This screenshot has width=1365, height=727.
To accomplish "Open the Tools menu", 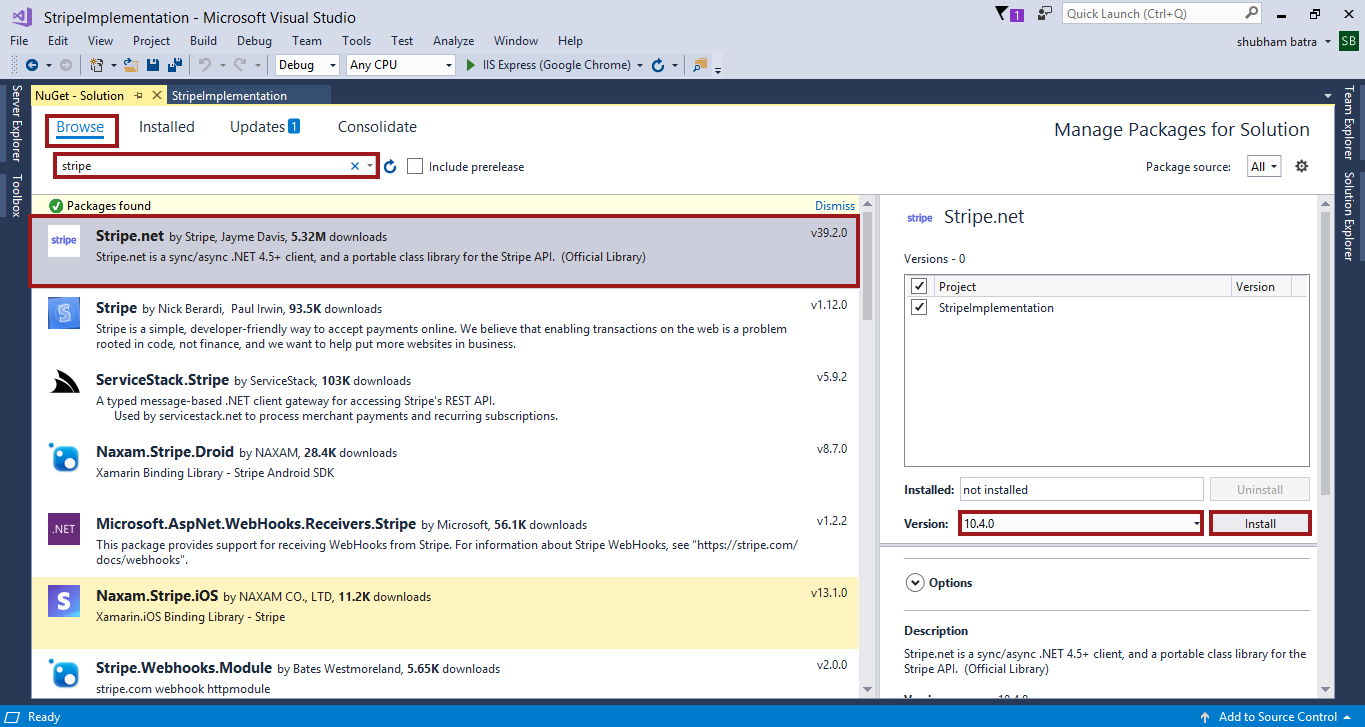I will 356,41.
